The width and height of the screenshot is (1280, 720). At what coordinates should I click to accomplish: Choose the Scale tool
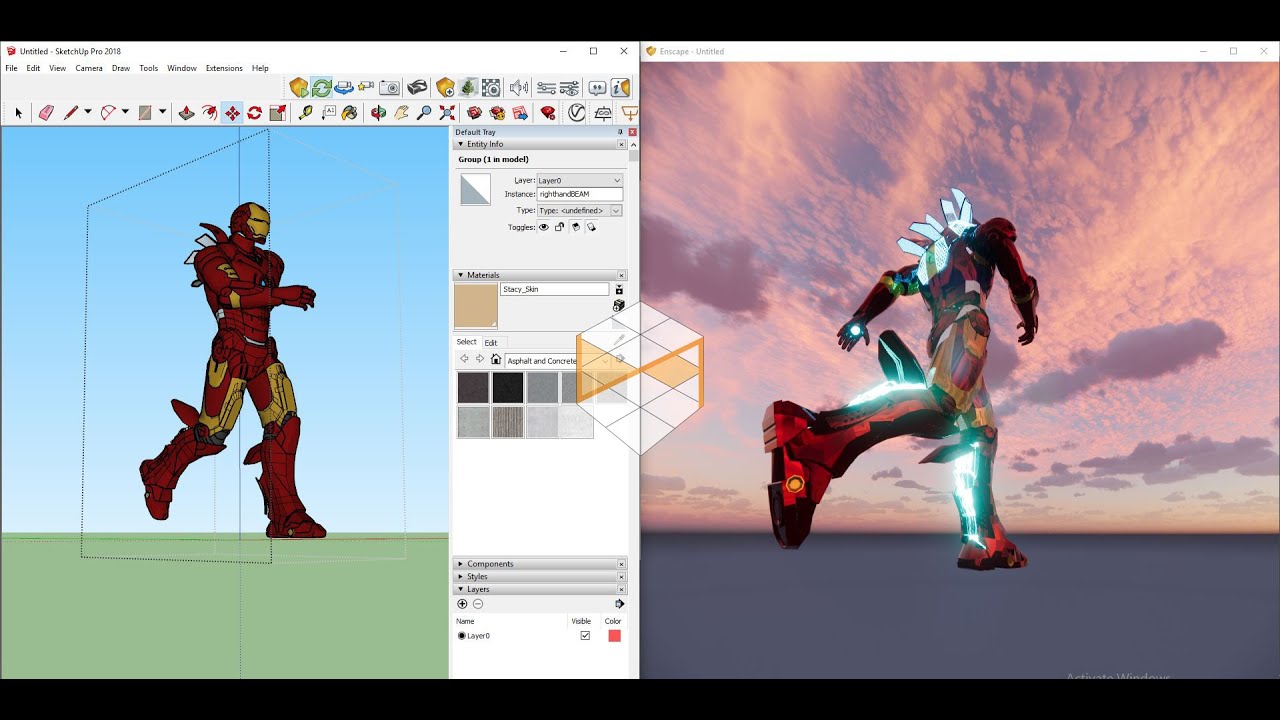278,113
